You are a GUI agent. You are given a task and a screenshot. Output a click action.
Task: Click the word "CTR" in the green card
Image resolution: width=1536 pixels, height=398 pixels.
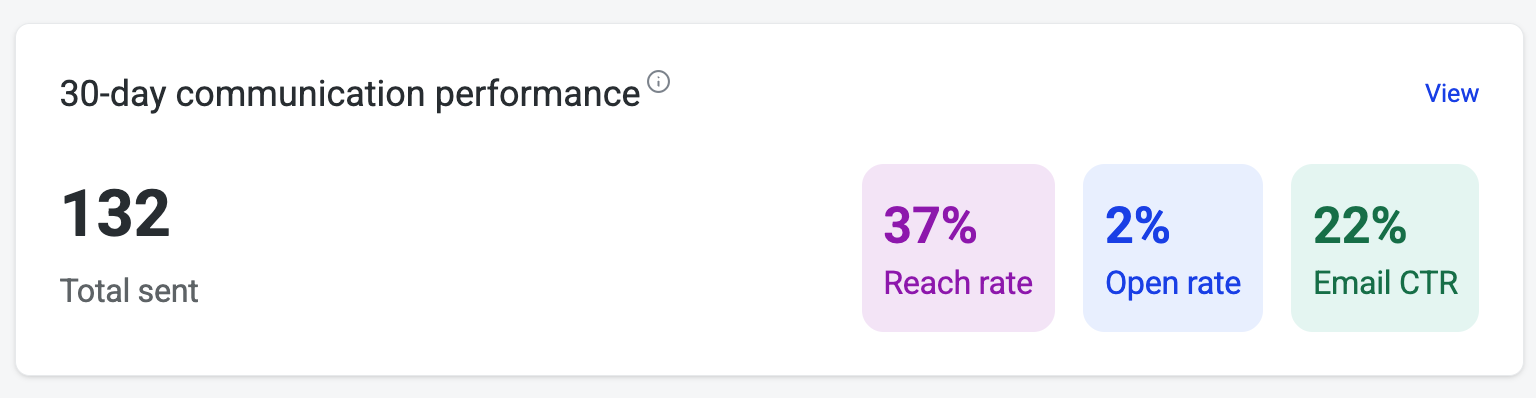pos(1427,283)
